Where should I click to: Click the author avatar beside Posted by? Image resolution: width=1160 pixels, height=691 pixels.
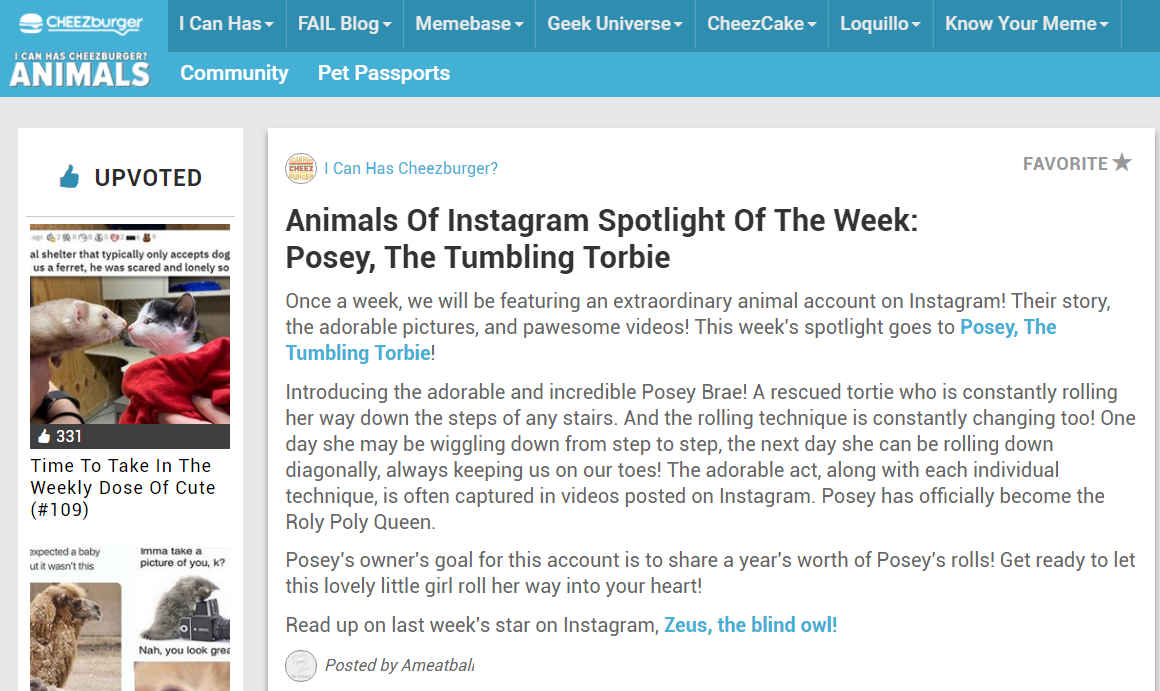tap(301, 666)
